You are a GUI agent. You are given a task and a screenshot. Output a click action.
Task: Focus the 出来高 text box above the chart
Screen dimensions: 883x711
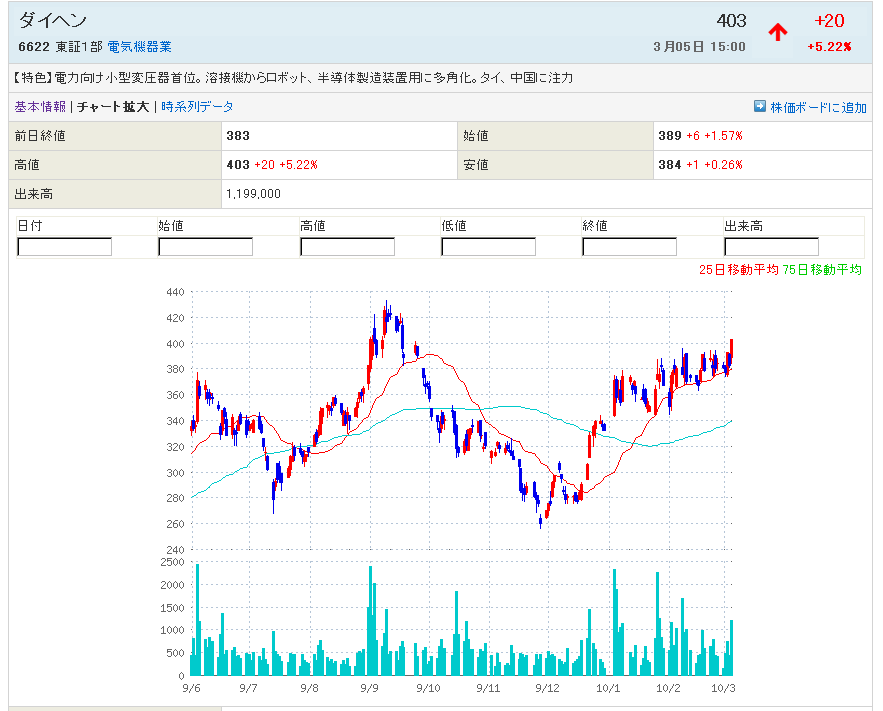(x=771, y=247)
